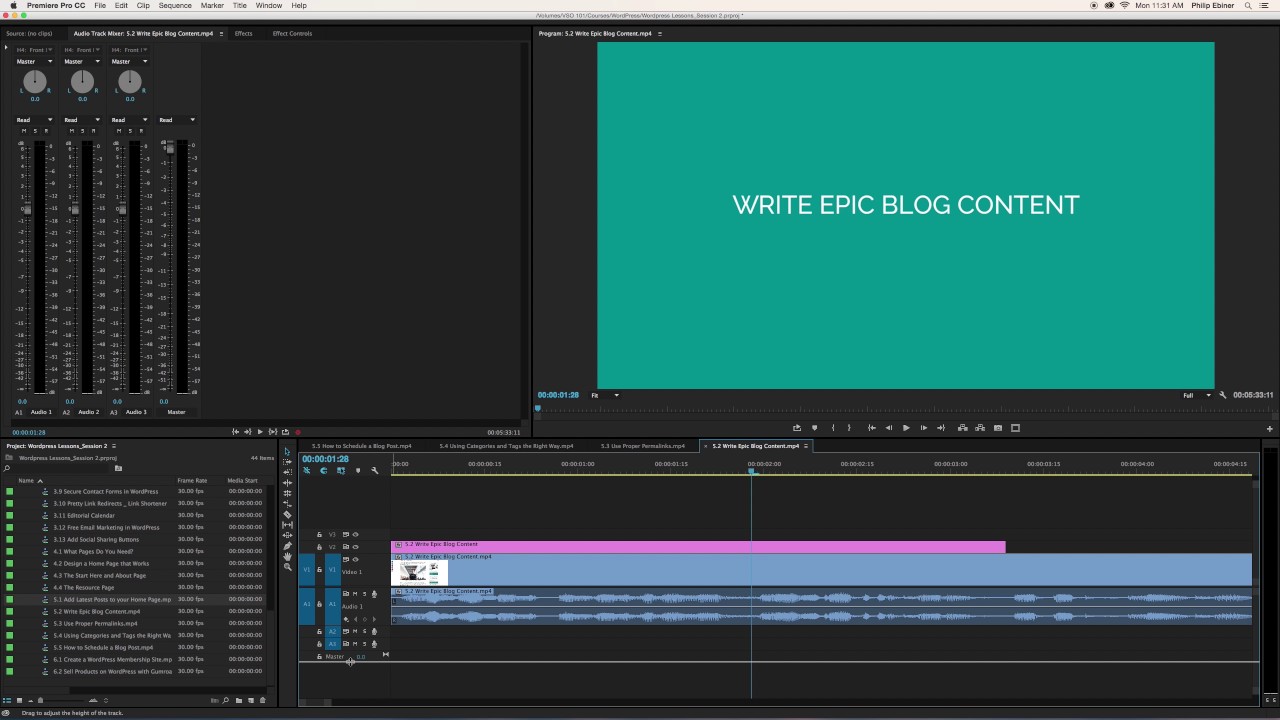Screen dimensions: 1280x720
Task: Mute track A1 in timeline header
Action: pyautogui.click(x=355, y=594)
